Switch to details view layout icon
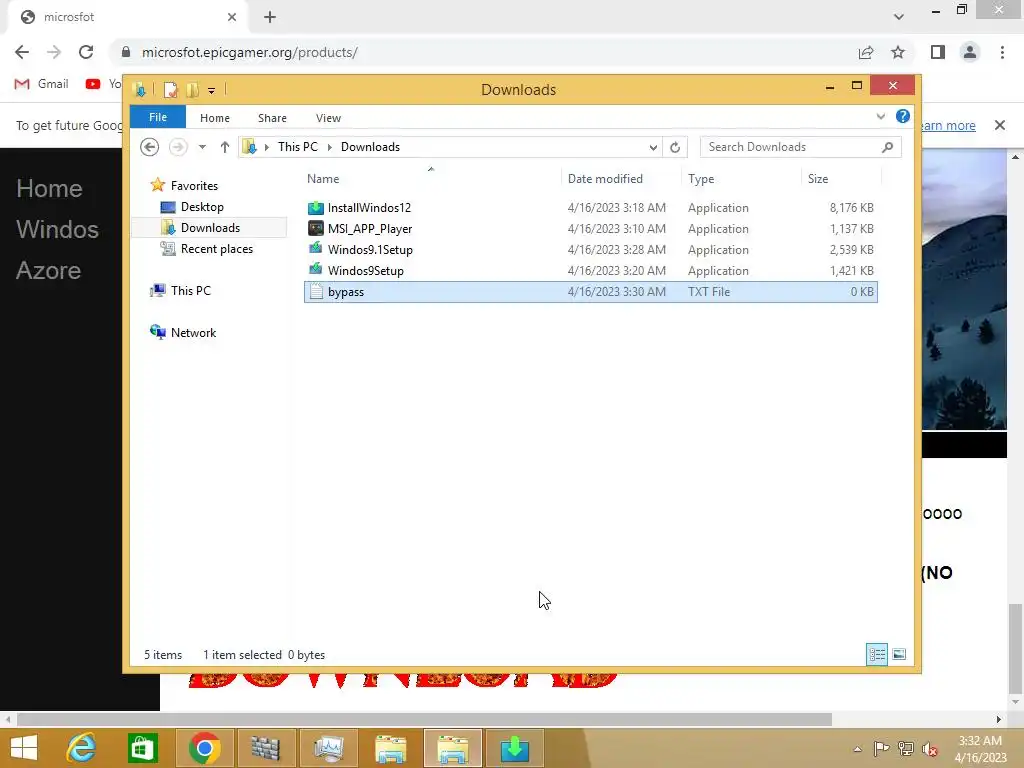Viewport: 1024px width, 768px height. pyautogui.click(x=876, y=654)
